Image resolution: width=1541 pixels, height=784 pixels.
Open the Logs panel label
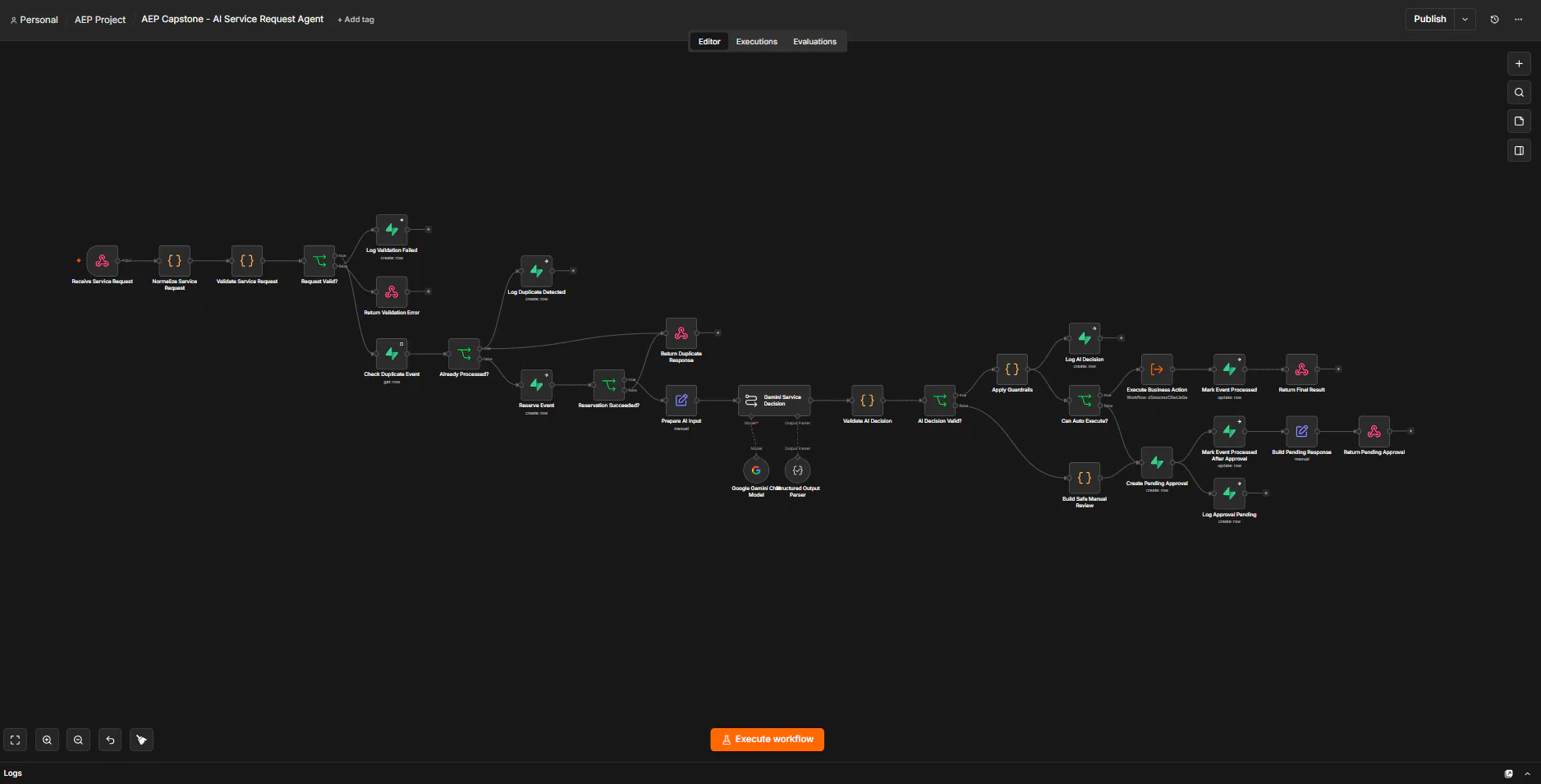[x=13, y=773]
